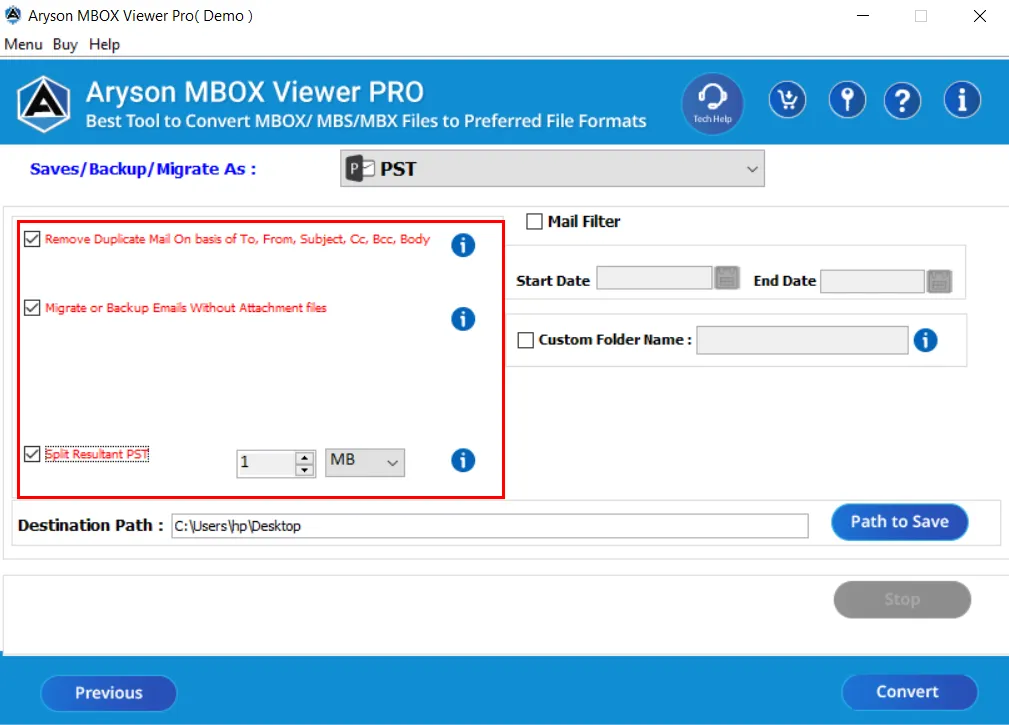Click the Start Date input field

pos(654,278)
